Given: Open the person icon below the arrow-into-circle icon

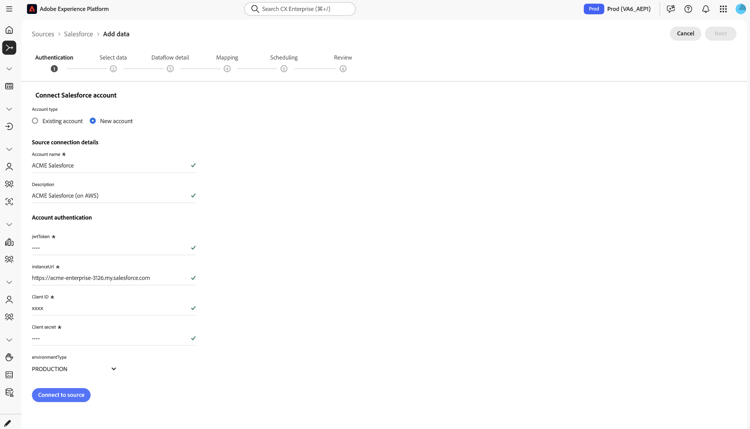Looking at the screenshot, I should [x=9, y=166].
